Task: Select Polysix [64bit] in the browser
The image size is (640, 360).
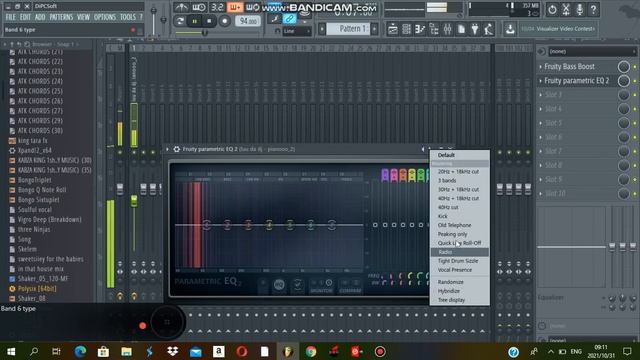Action: click(37, 289)
